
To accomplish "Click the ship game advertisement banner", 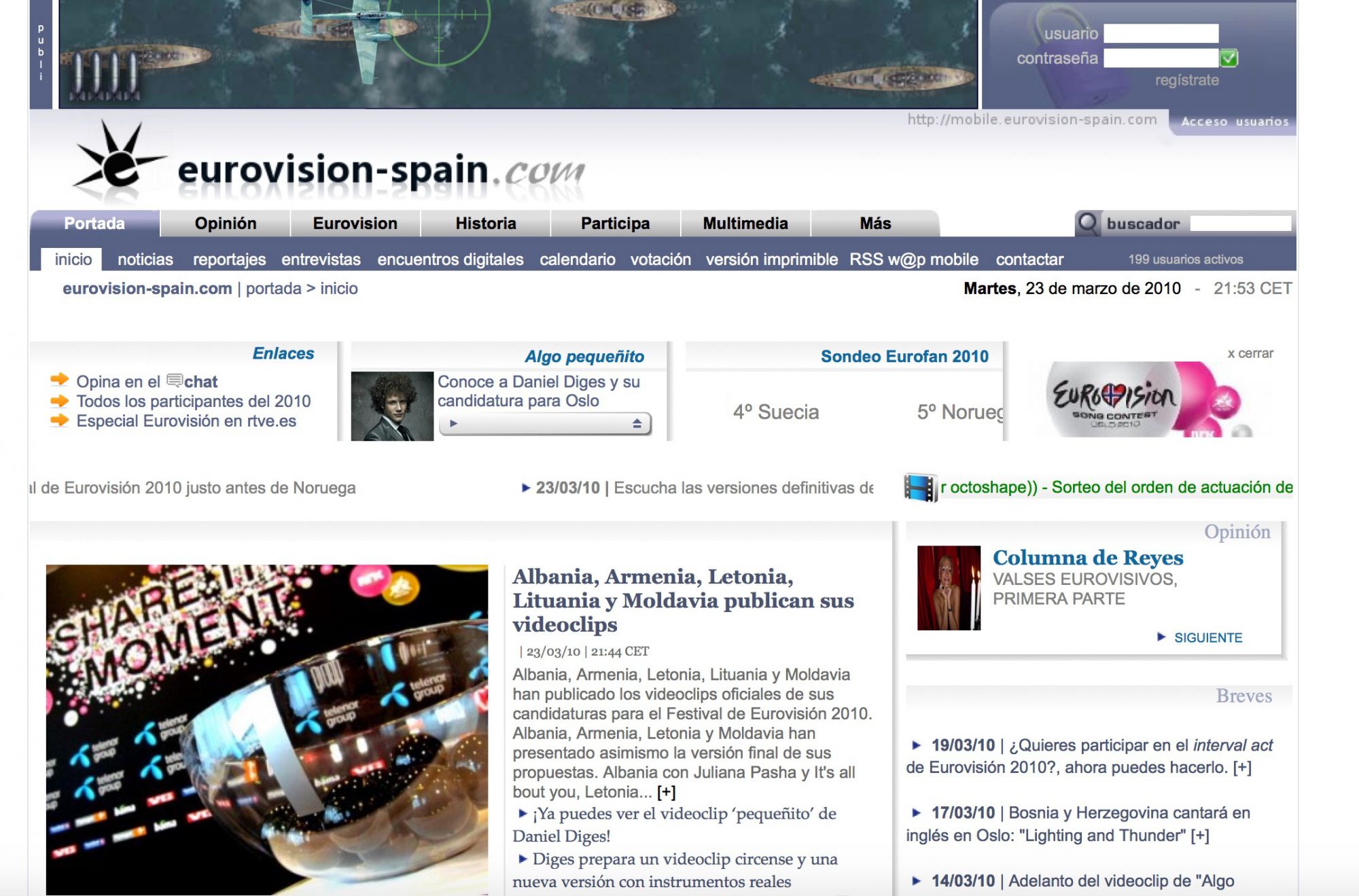I will (518, 54).
